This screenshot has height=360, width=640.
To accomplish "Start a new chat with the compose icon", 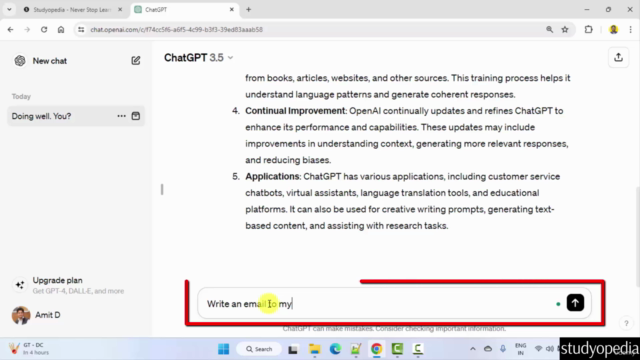I will (136, 61).
